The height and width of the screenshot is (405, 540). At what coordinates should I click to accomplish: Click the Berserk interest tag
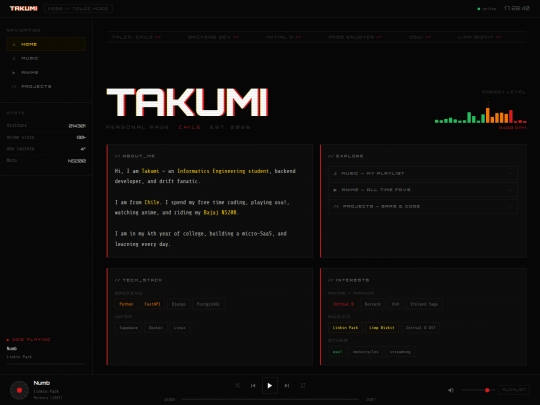tap(373, 304)
